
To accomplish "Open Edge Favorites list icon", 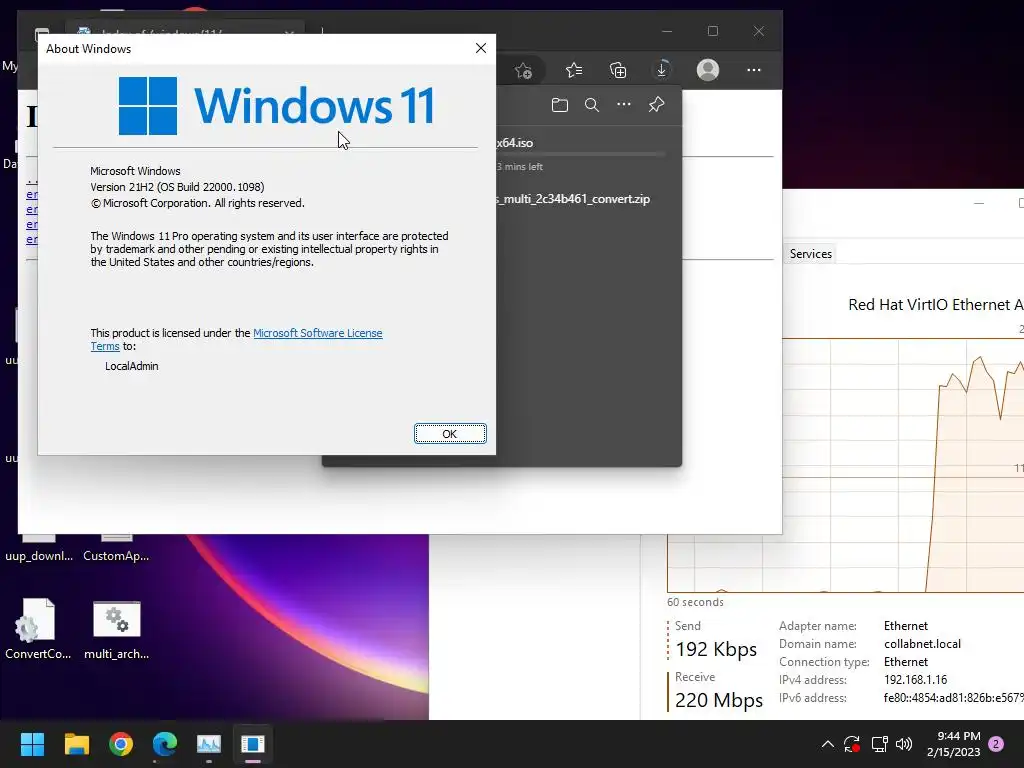I will [x=574, y=70].
